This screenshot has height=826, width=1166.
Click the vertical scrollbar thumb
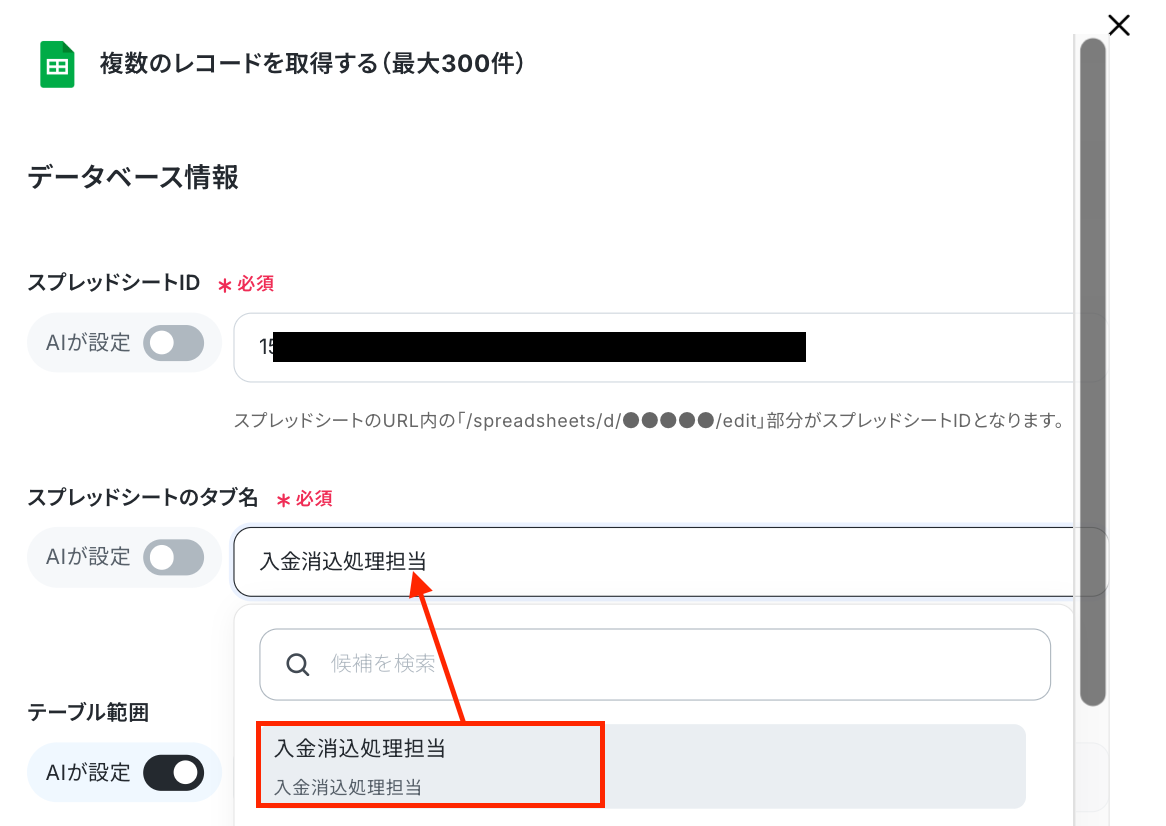(x=1092, y=372)
